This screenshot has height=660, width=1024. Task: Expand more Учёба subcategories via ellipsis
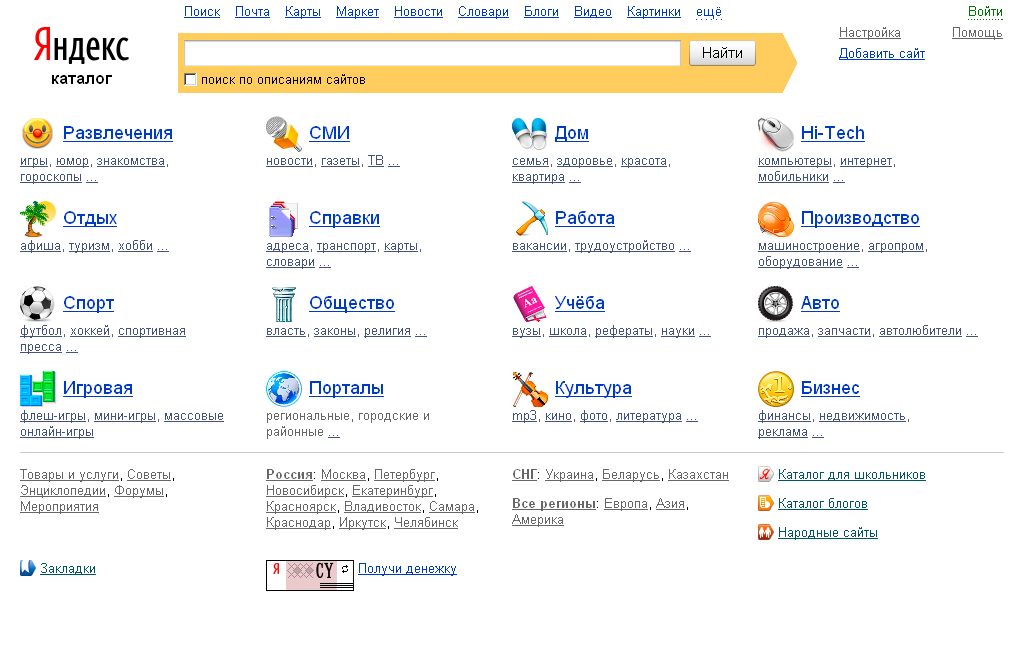(705, 332)
